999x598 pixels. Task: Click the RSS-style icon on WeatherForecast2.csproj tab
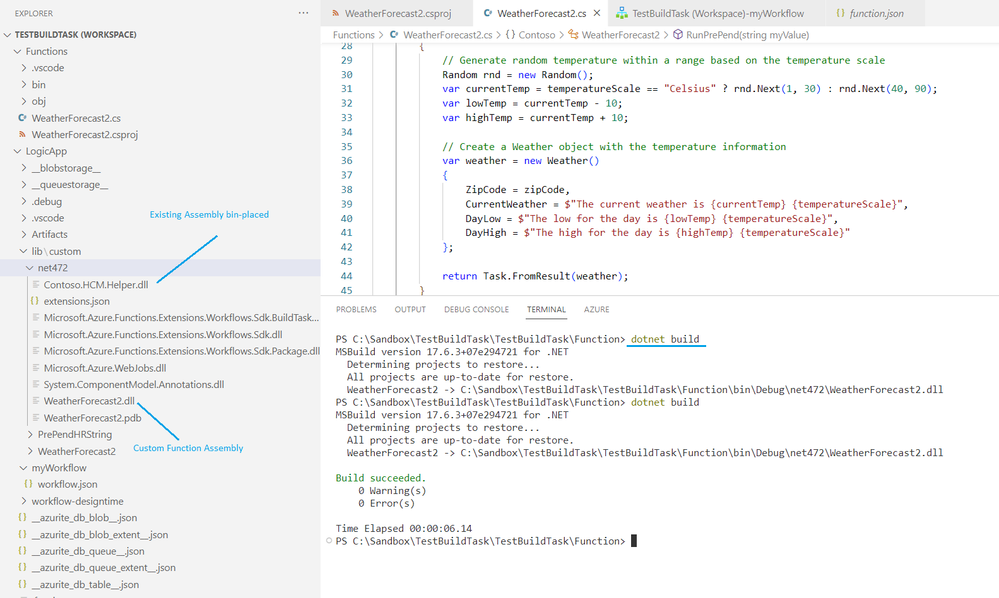click(335, 13)
